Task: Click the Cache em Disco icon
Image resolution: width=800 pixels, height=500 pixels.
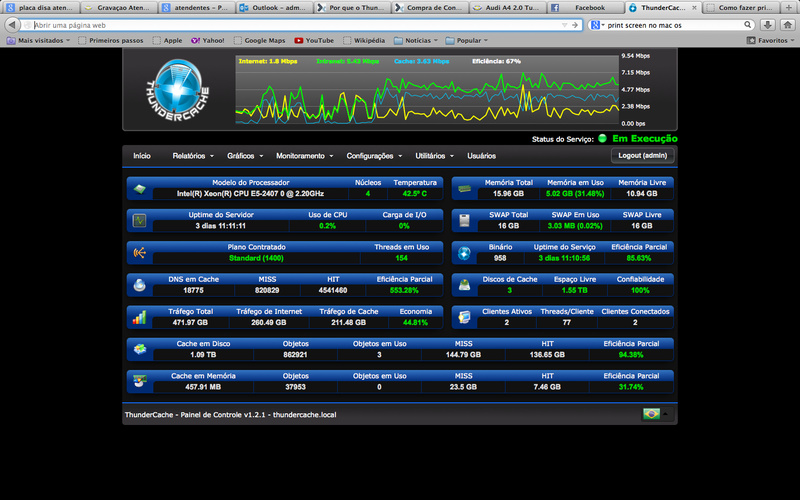Action: tap(139, 349)
